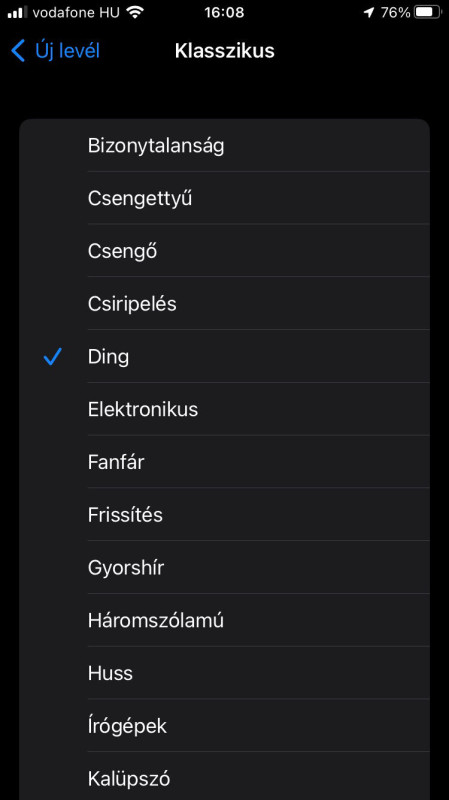Select the Csengő sound
The width and height of the screenshot is (449, 800).
point(224,251)
